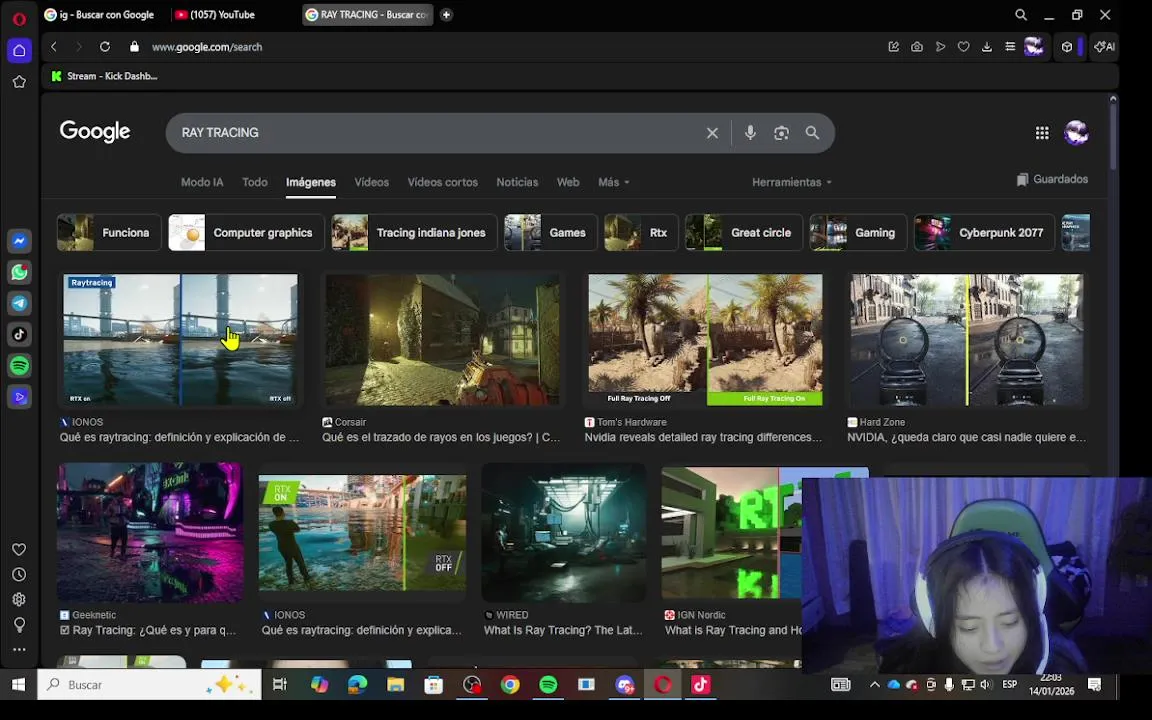Clear the Google search box

[x=712, y=133]
